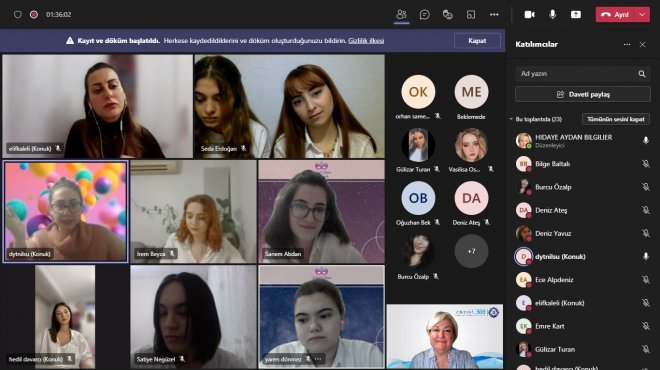Viewport: 660px width, 370px height.
Task: Select Bilge Baltalı in participant list
Action: pyautogui.click(x=583, y=164)
